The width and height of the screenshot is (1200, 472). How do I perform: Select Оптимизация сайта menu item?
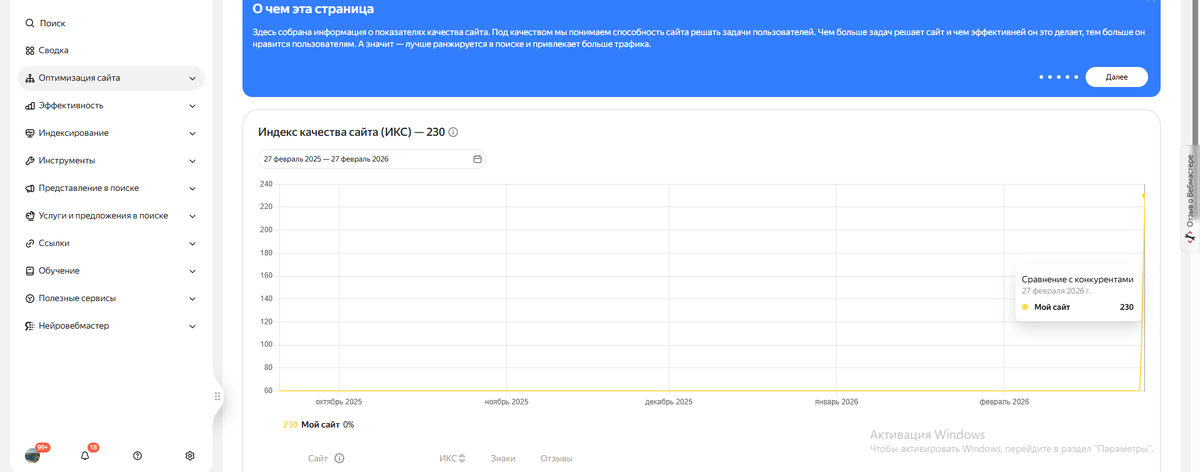111,78
